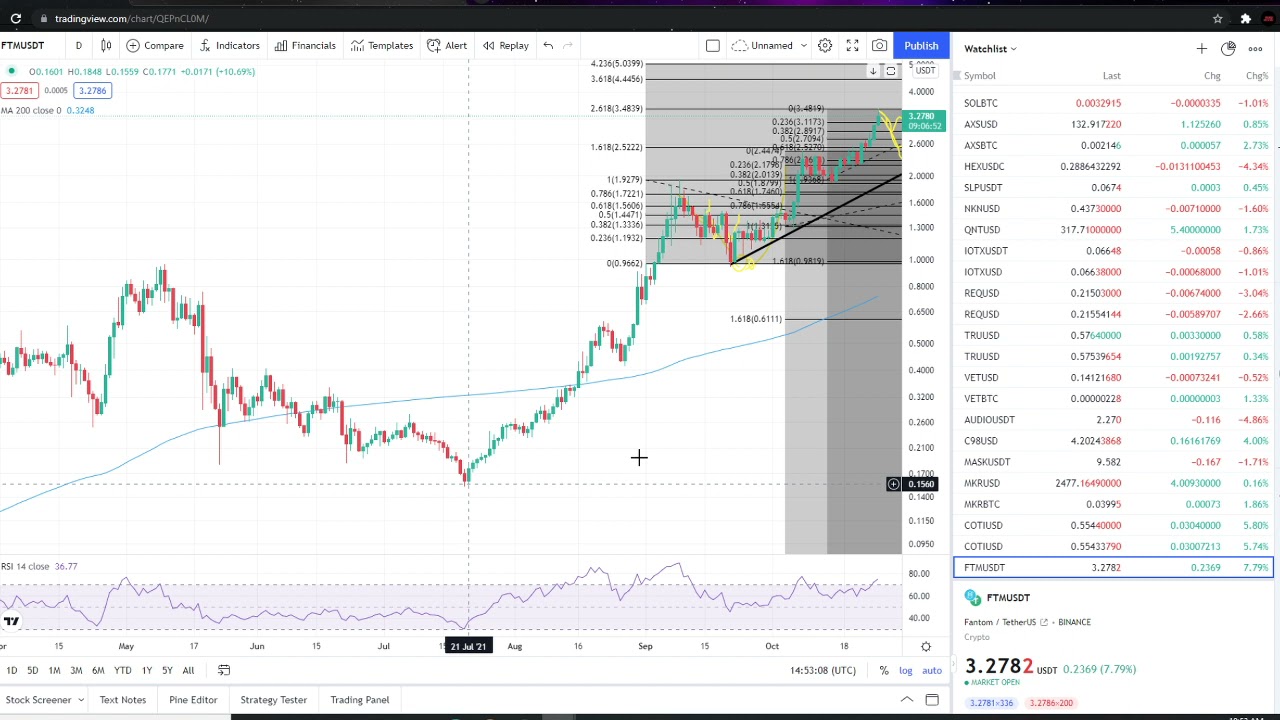Open browser extensions puzzle icon
The image size is (1280, 720).
1245,18
